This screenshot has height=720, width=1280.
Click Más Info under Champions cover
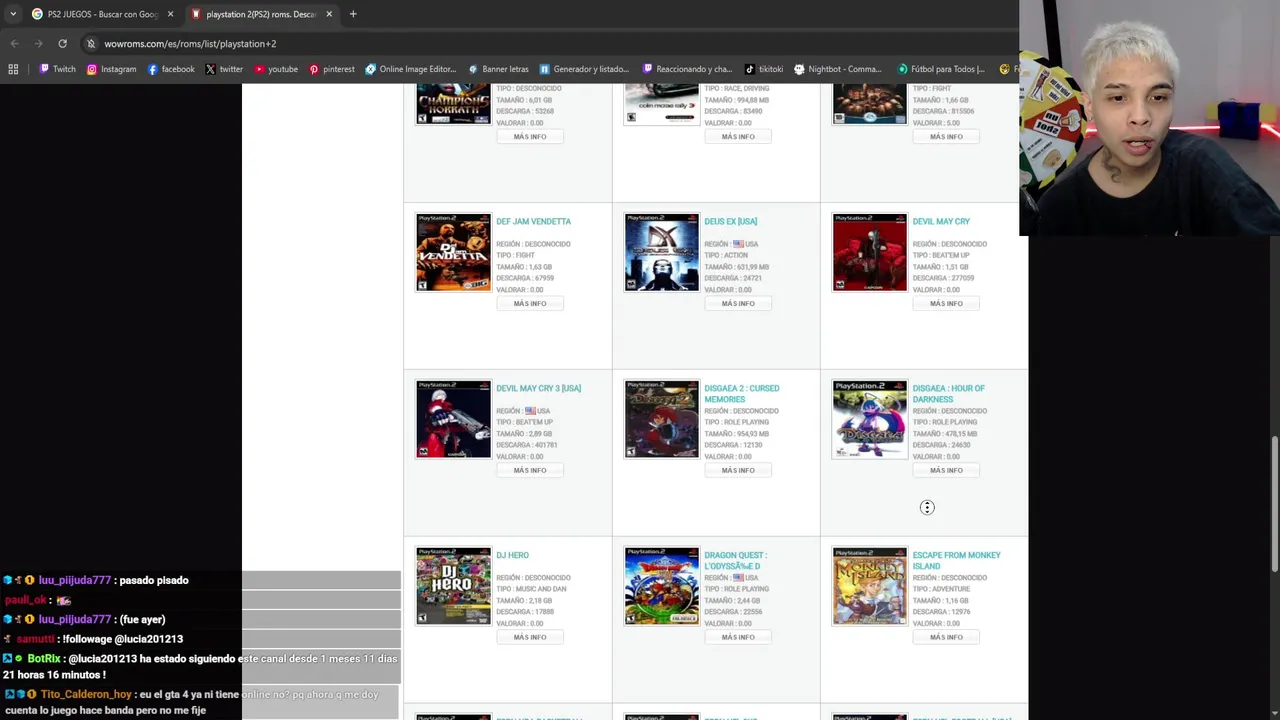point(530,136)
